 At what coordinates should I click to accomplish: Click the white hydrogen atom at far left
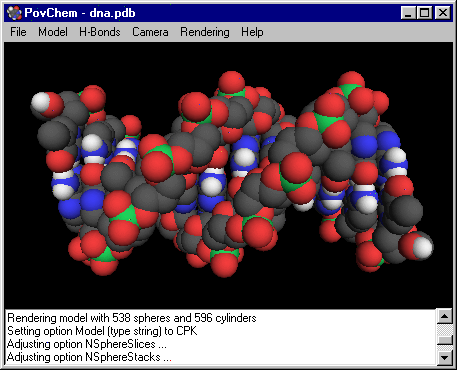pos(41,102)
